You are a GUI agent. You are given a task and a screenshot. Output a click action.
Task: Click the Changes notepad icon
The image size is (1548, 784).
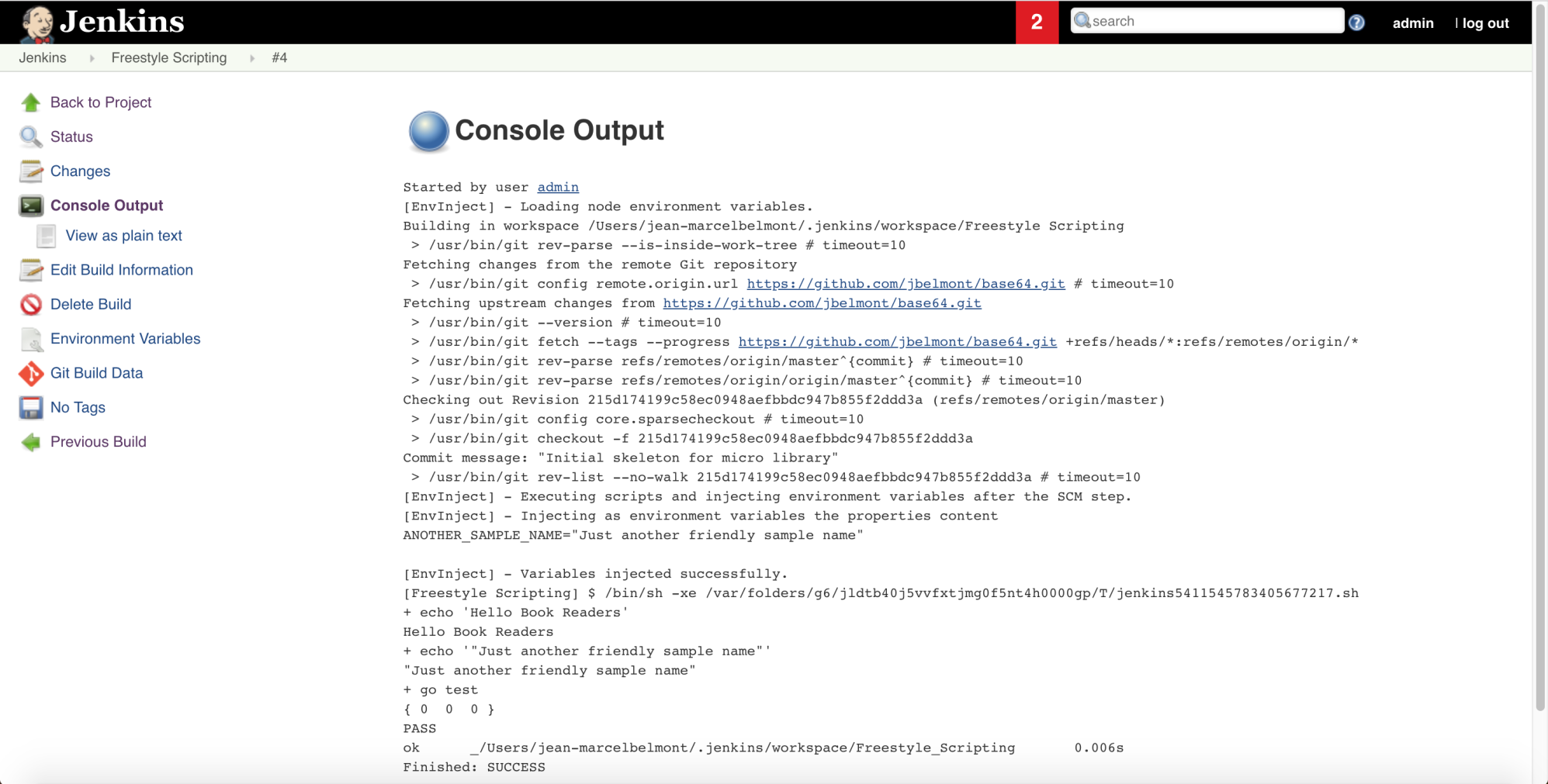[31, 171]
